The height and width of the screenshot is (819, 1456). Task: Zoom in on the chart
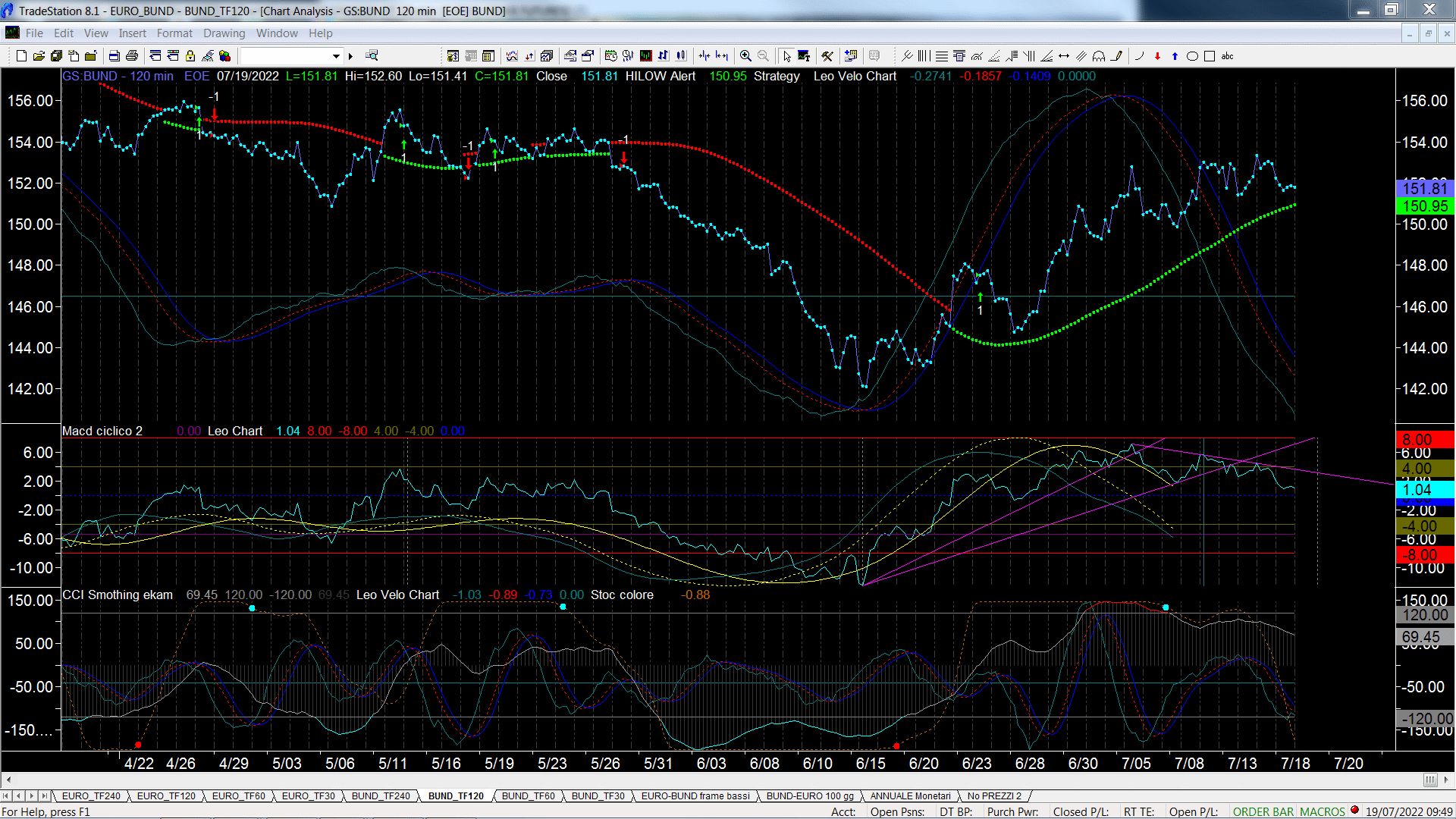pyautogui.click(x=745, y=56)
